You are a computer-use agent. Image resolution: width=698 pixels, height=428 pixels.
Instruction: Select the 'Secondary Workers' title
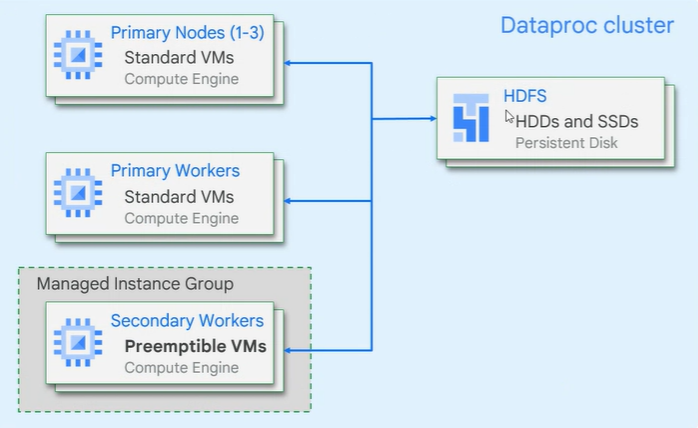[187, 321]
